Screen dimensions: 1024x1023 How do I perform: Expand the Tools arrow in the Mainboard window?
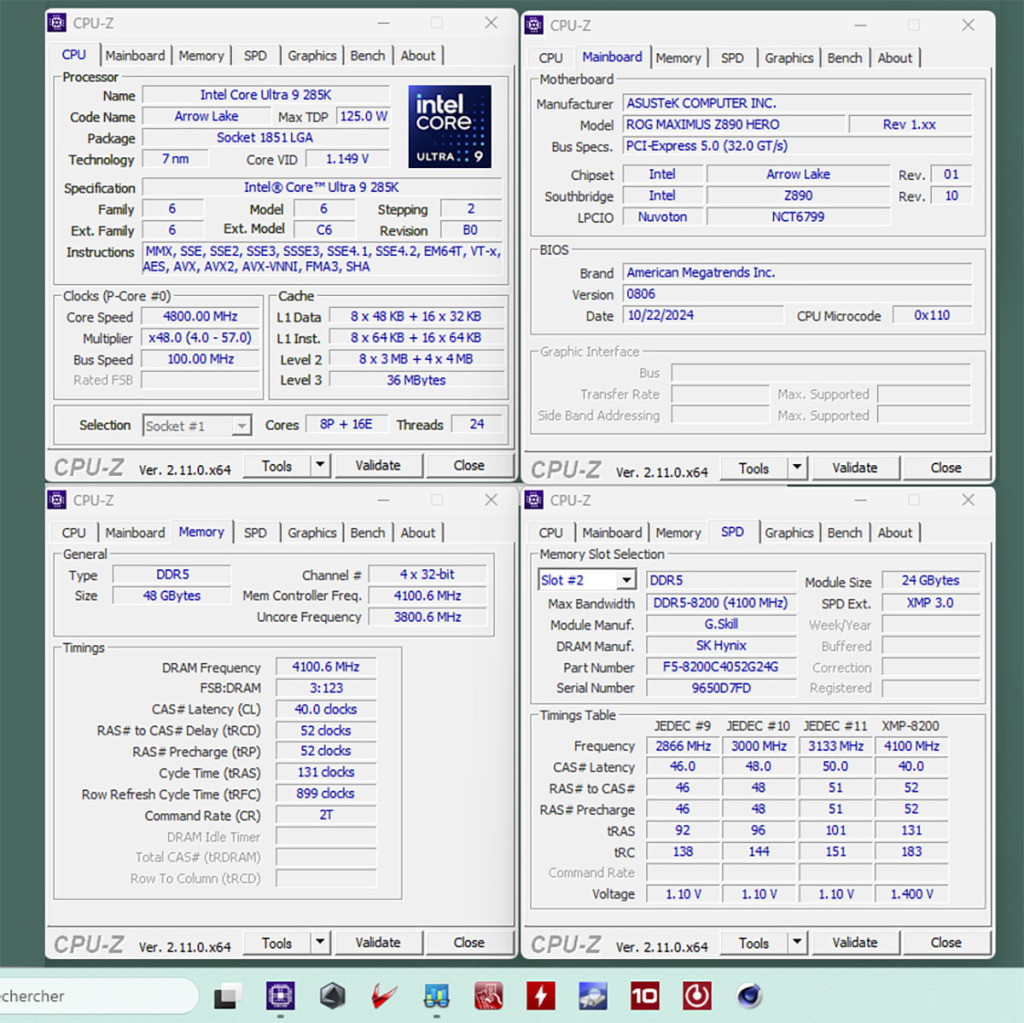click(797, 468)
